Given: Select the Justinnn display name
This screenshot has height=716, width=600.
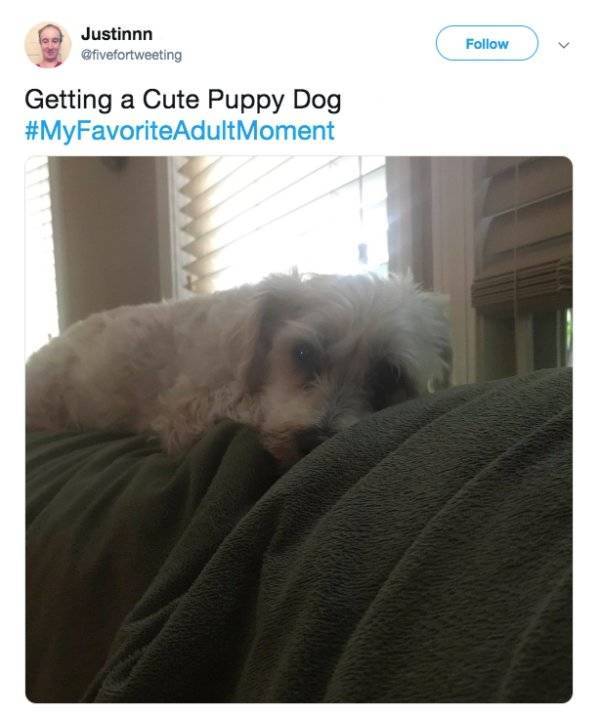Looking at the screenshot, I should 116,34.
